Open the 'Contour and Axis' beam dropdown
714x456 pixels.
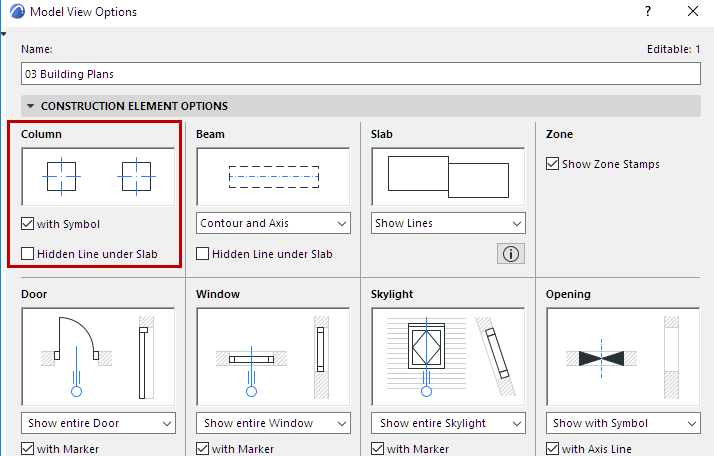pos(273,224)
